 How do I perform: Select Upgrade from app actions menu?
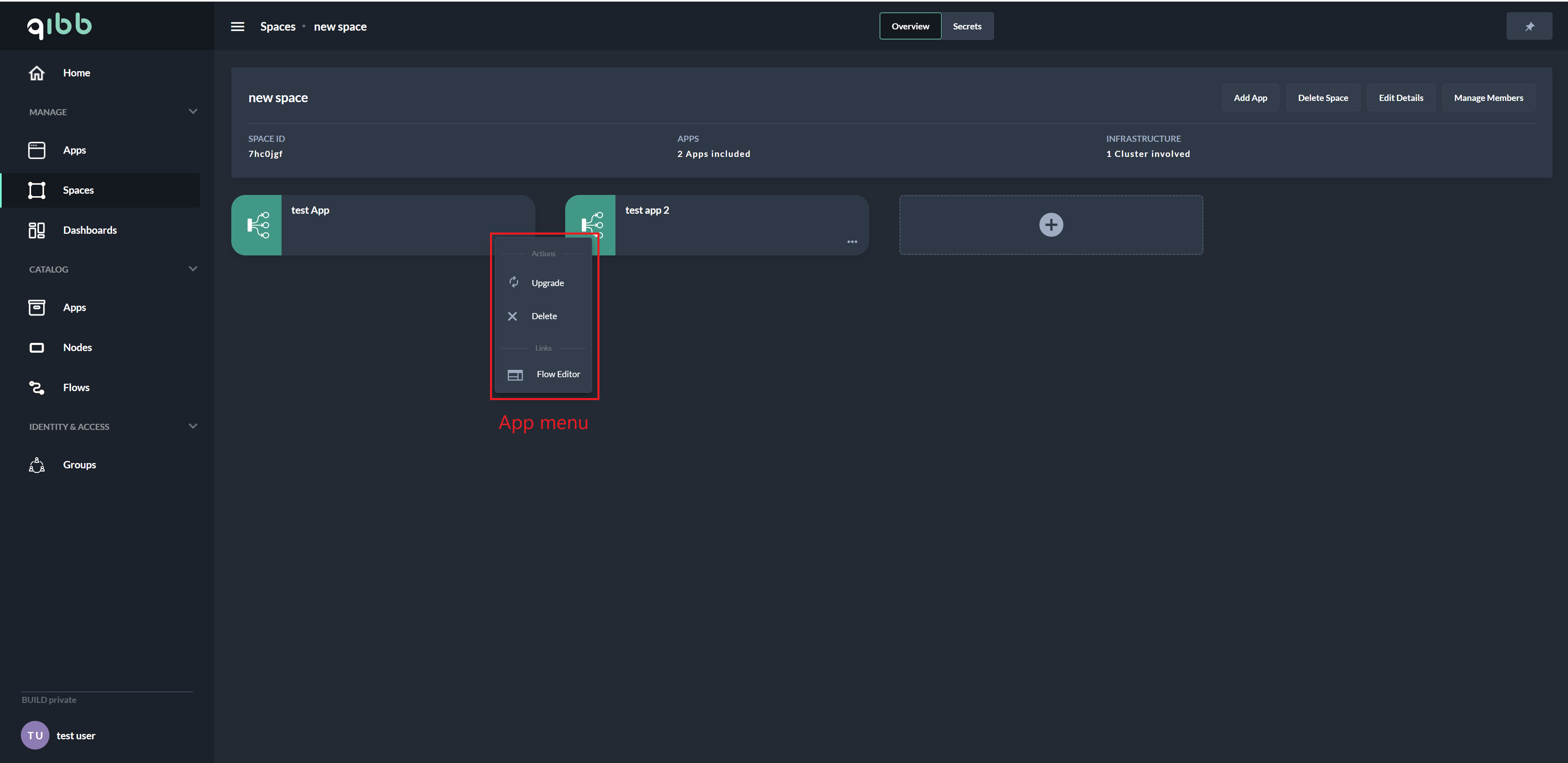[x=547, y=282]
